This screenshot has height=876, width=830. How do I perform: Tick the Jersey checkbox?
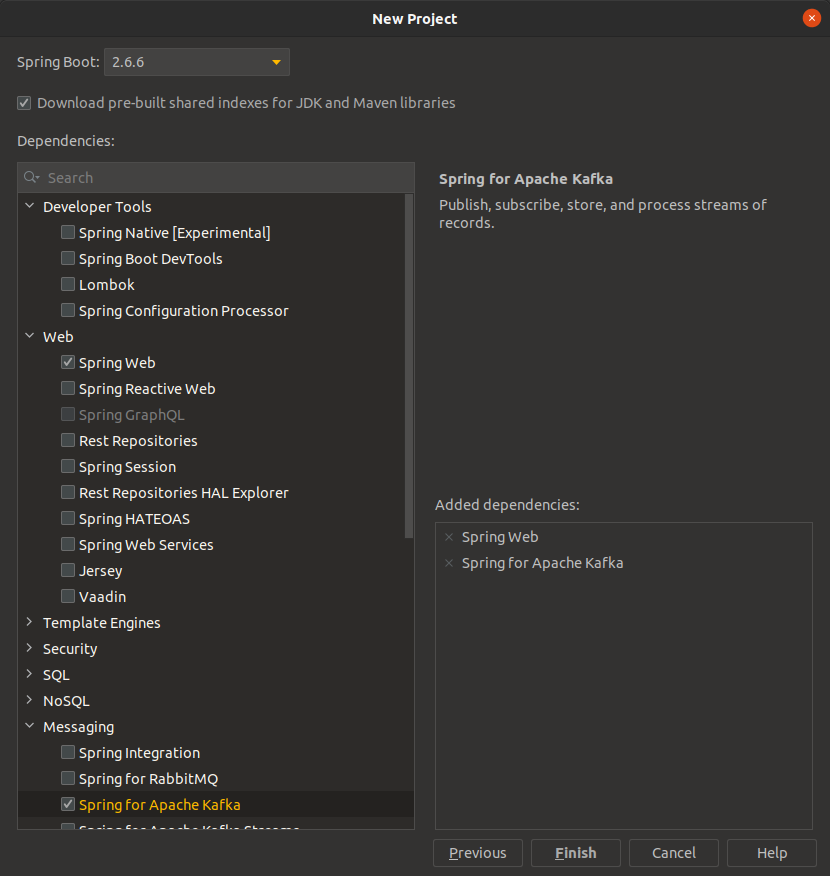(68, 570)
